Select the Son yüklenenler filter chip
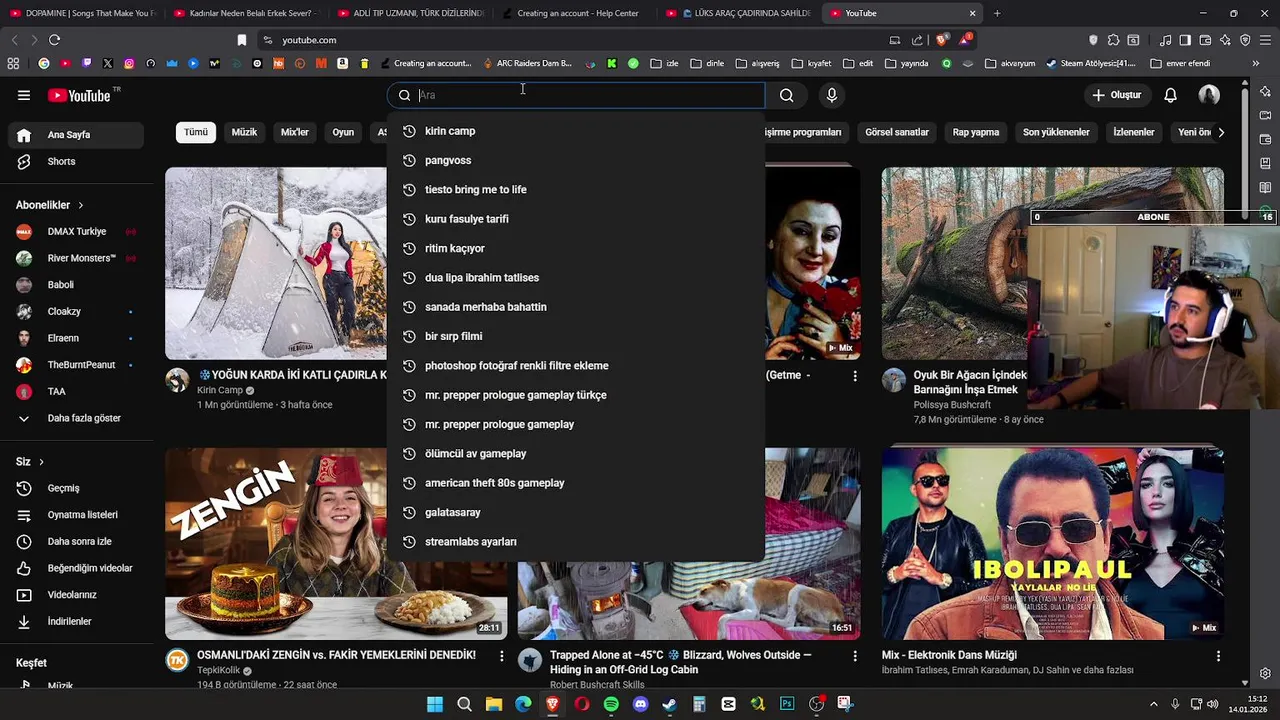 [x=1056, y=132]
